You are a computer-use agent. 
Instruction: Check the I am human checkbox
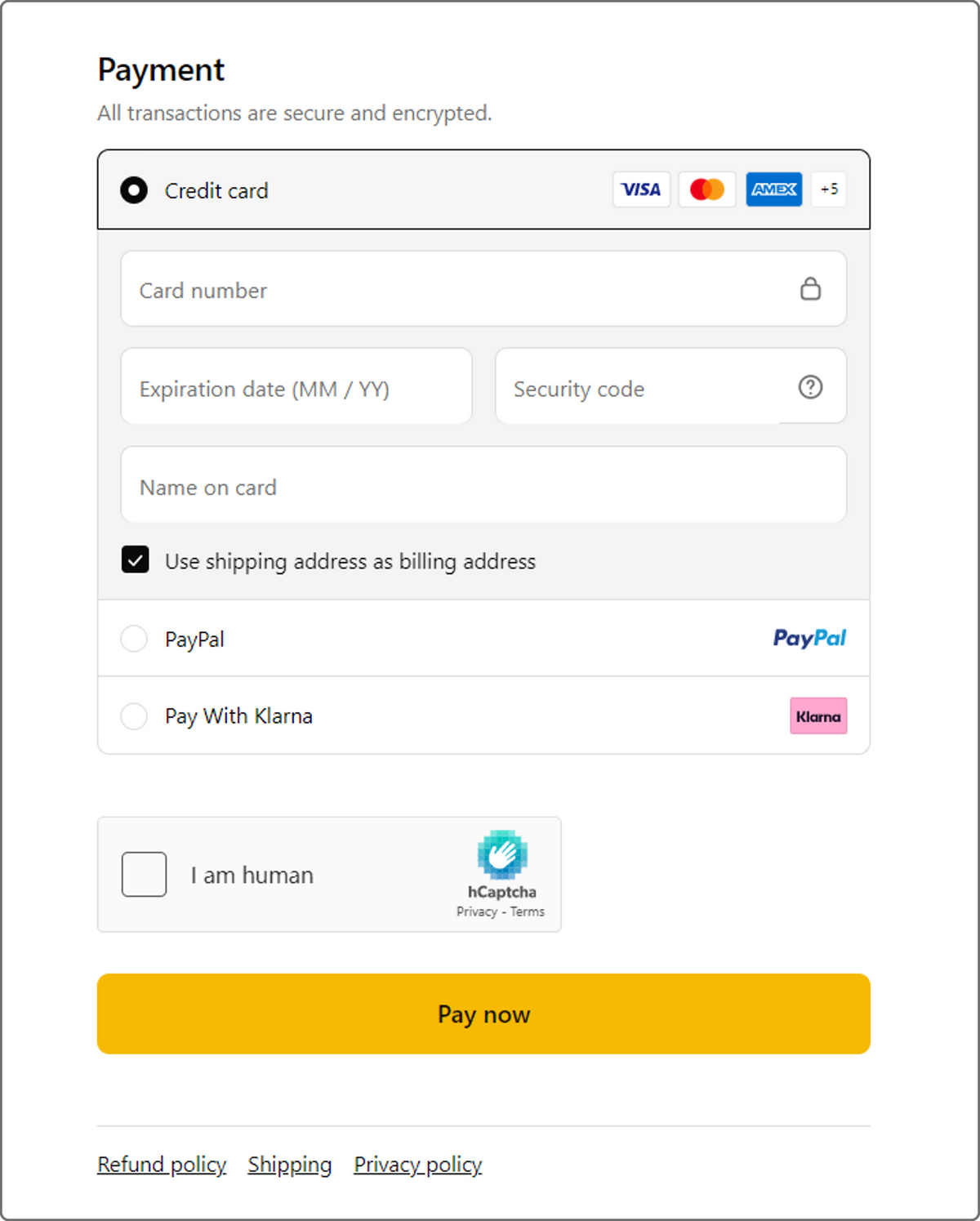(145, 875)
